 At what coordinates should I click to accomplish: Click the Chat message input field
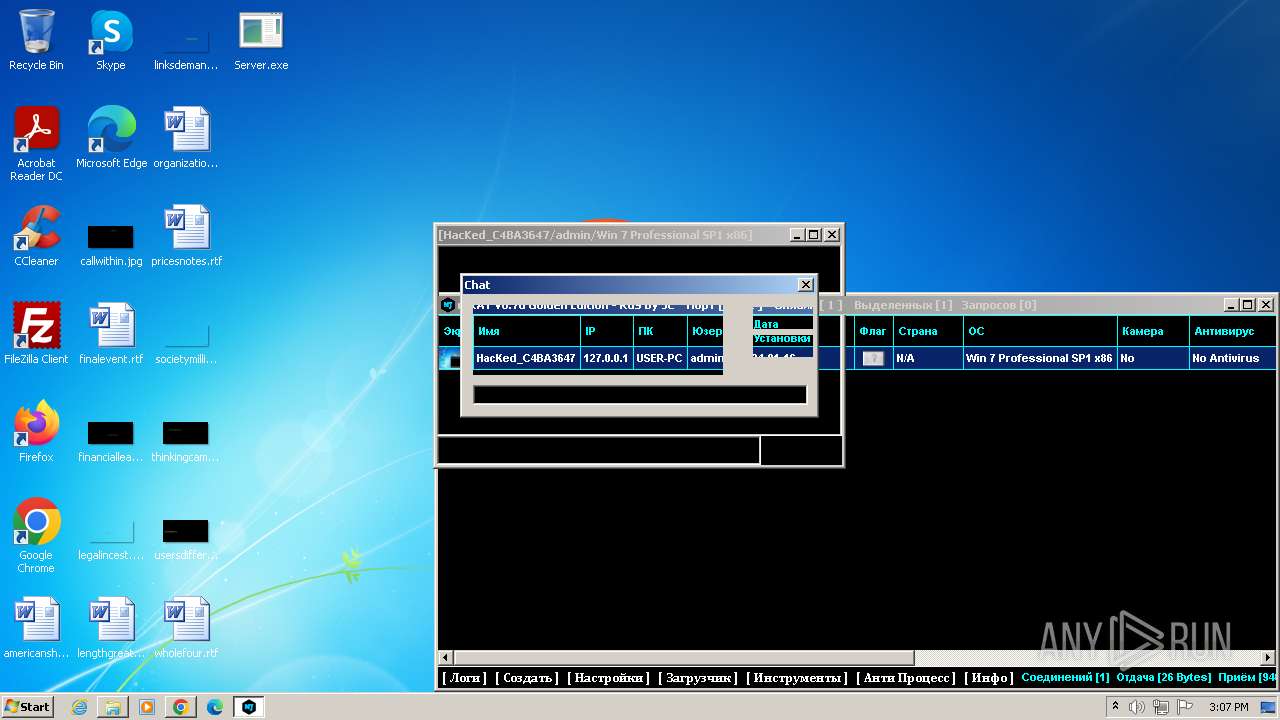tap(640, 395)
